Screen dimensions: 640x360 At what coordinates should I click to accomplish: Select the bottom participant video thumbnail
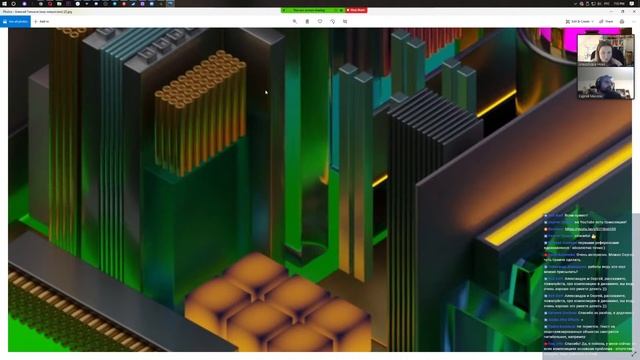pyautogui.click(x=605, y=83)
